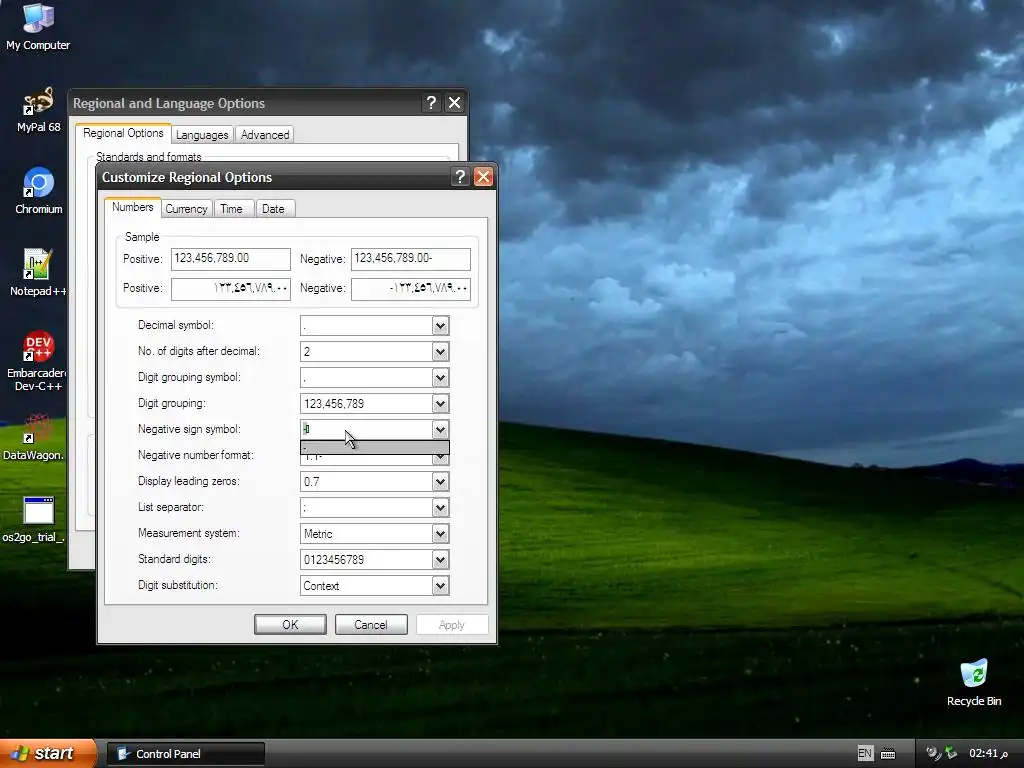1024x768 pixels.
Task: Select Advanced tab in back window
Action: [264, 135]
